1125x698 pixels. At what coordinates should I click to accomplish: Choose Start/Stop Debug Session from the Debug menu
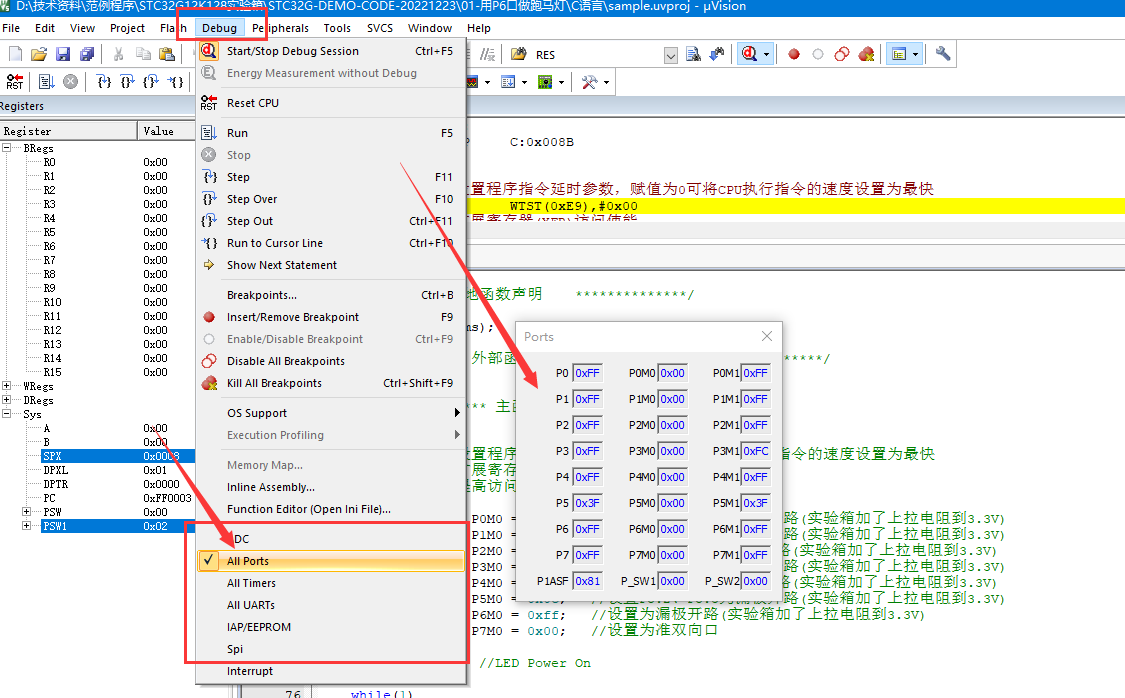pos(331,51)
